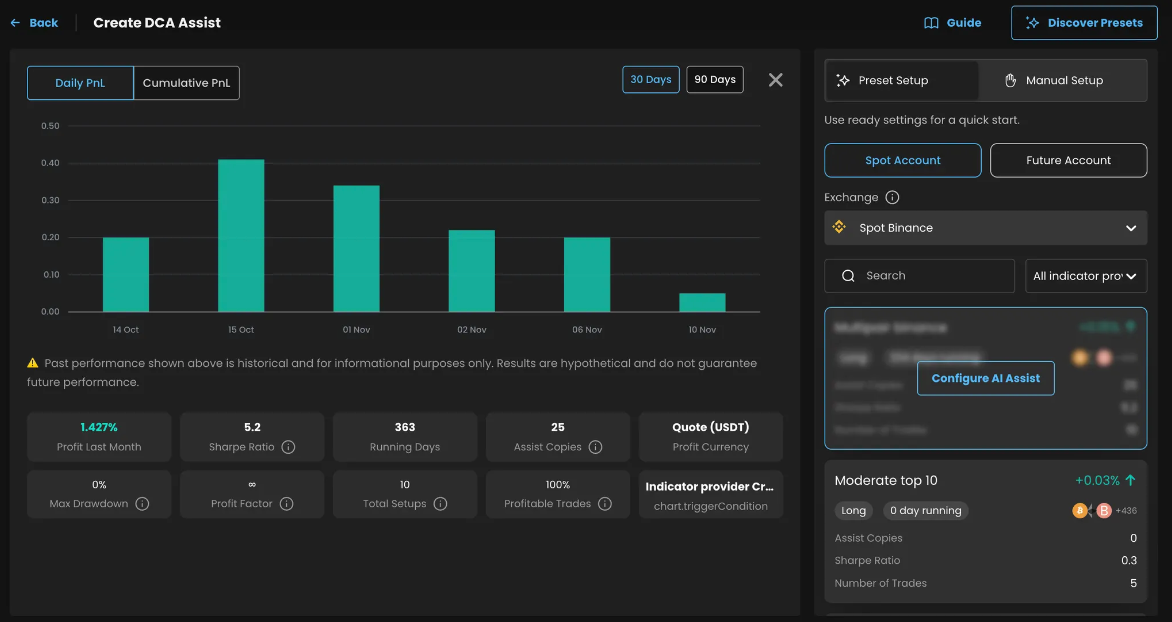
Task: Click the Profitable Trades info icon
Action: (x=605, y=504)
